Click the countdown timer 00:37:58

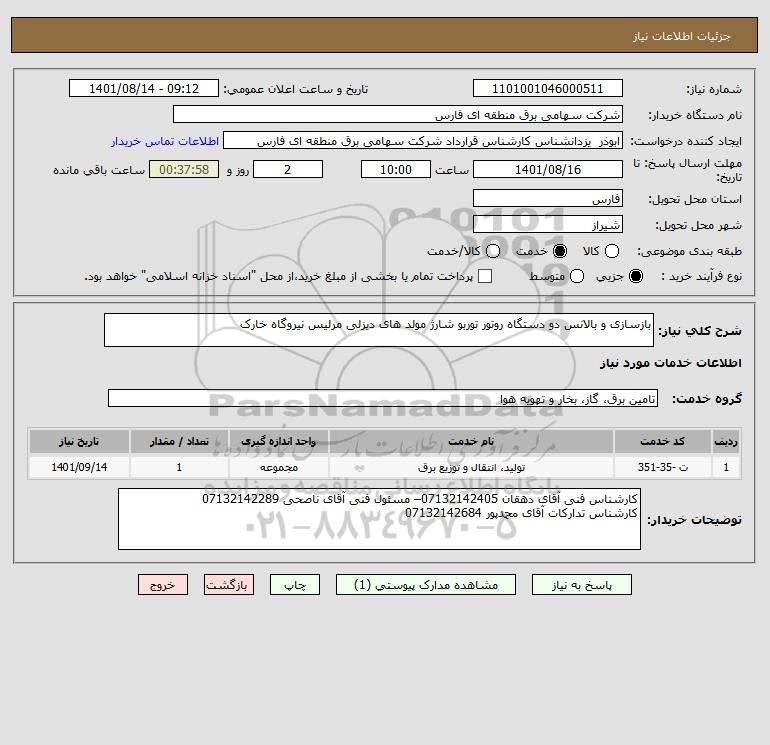click(184, 169)
